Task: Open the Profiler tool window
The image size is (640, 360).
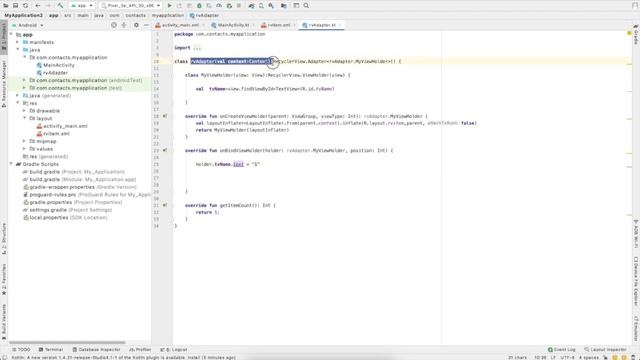Action: [x=140, y=350]
